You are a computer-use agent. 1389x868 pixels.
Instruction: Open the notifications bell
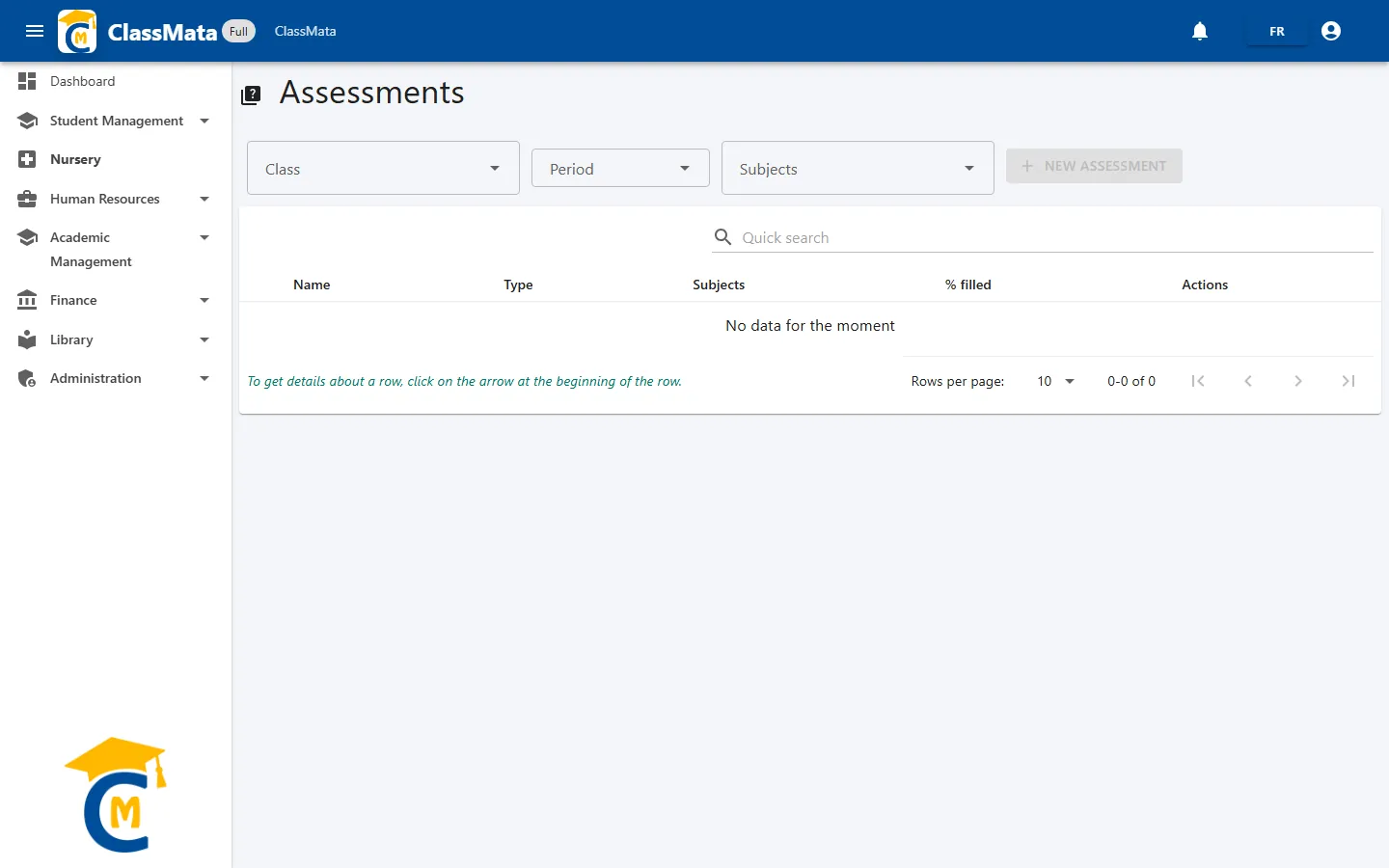1200,31
